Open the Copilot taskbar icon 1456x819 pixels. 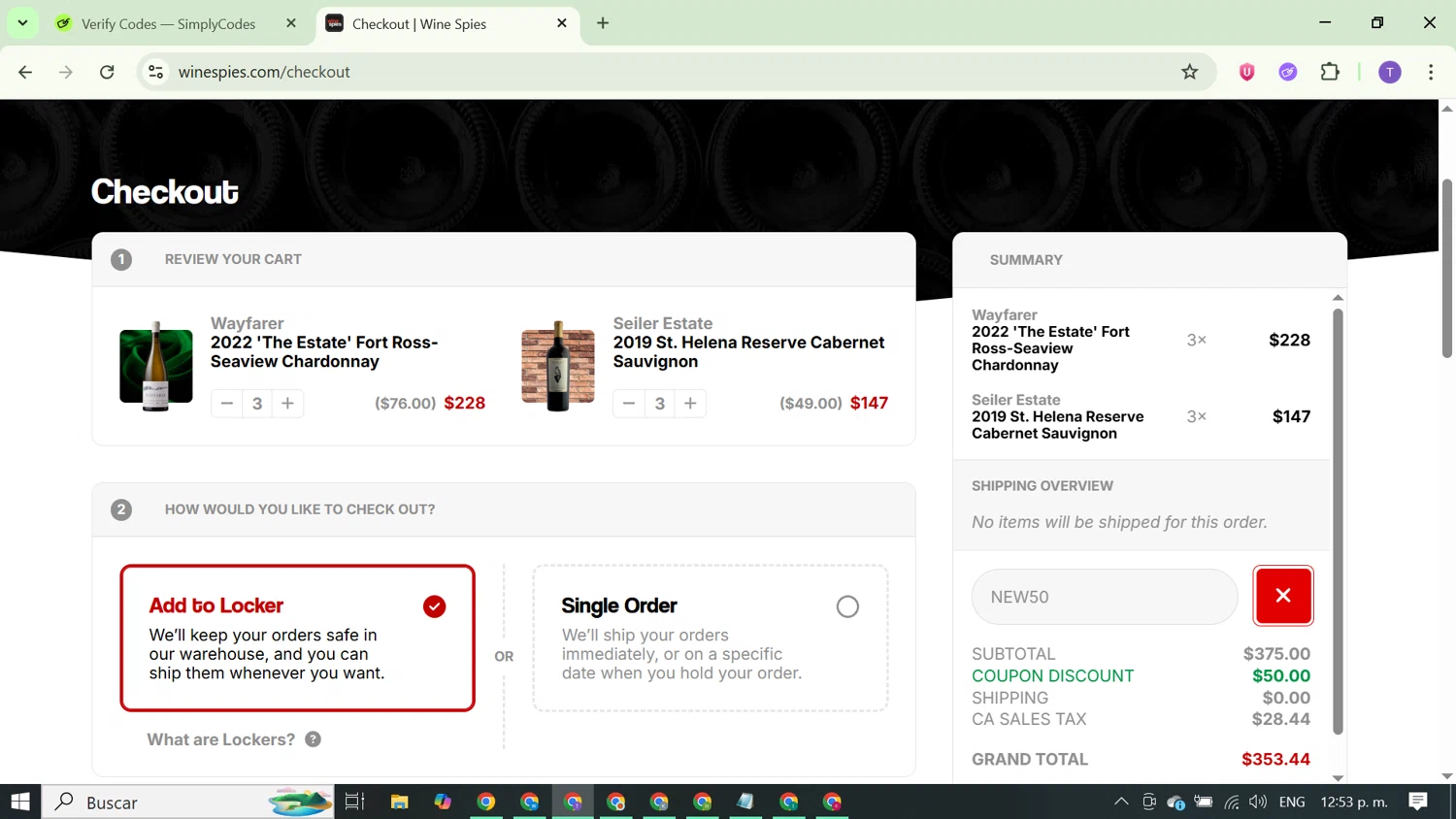pyautogui.click(x=443, y=802)
